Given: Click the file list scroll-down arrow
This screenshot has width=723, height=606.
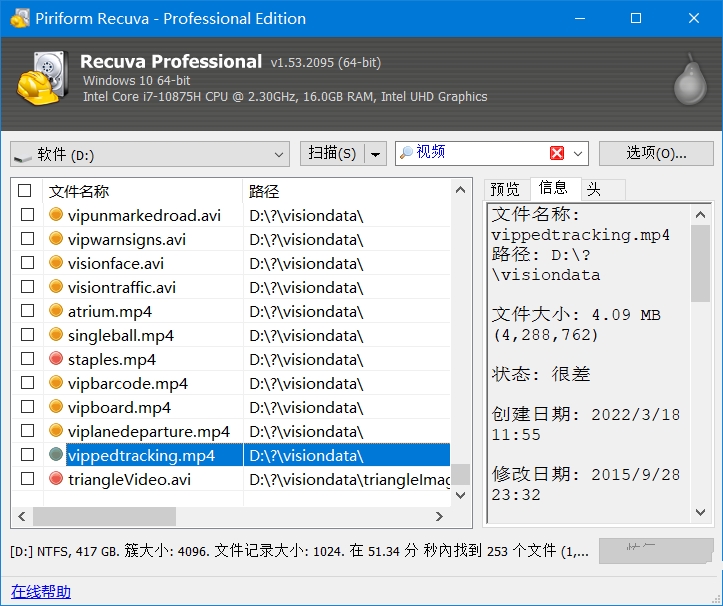Looking at the screenshot, I should [460, 495].
